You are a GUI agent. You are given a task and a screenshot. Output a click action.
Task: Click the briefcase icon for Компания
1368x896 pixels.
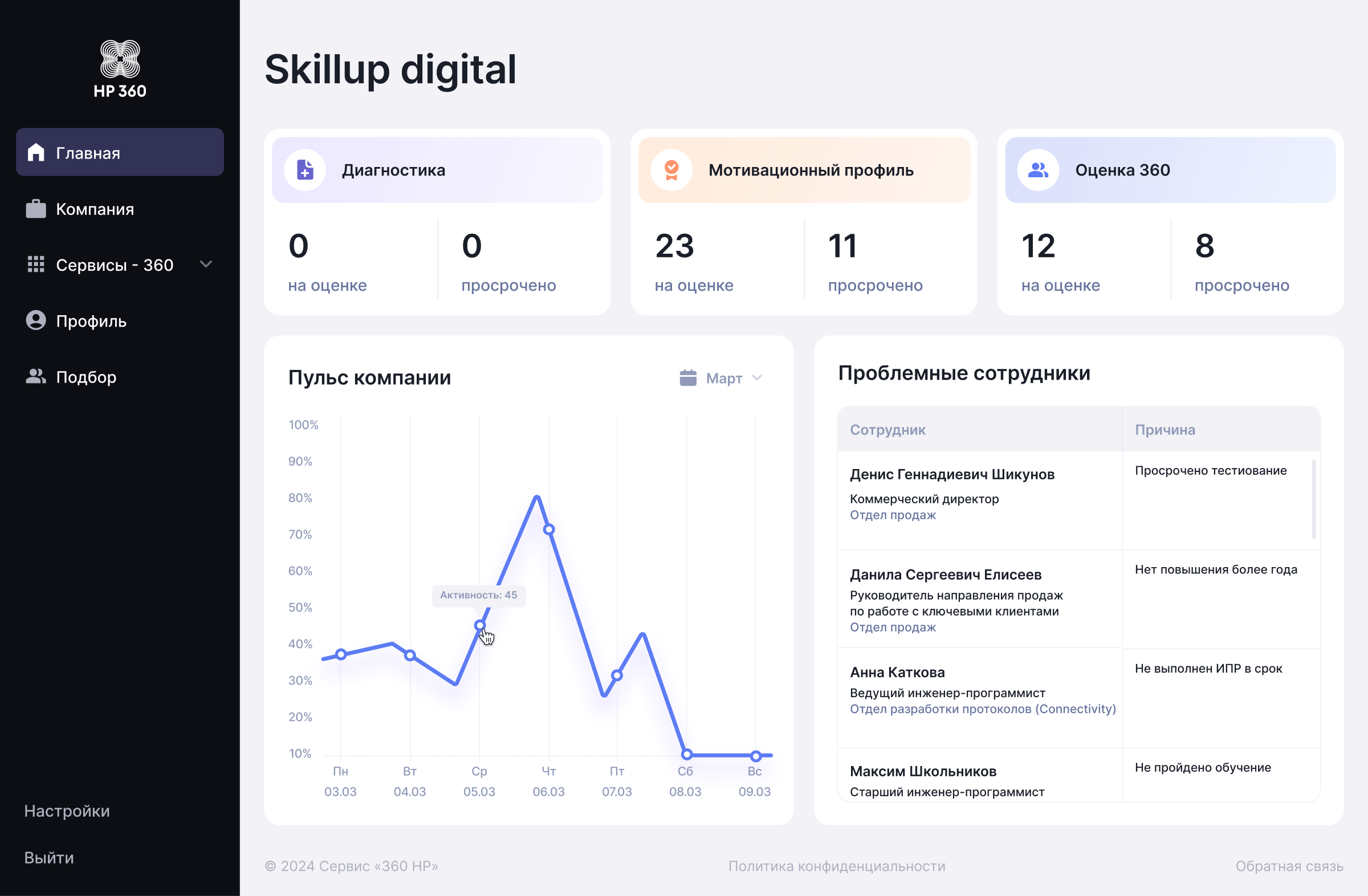pos(36,209)
